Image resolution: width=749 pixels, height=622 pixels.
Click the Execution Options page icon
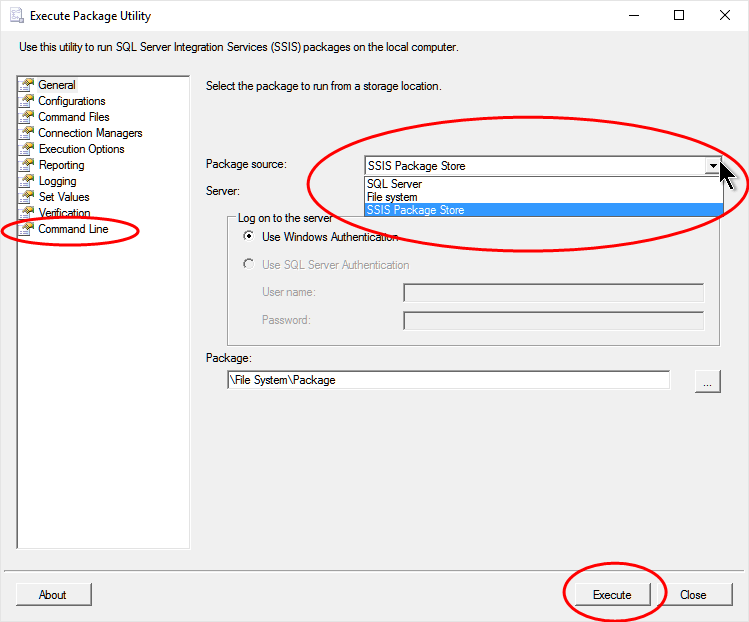27,149
